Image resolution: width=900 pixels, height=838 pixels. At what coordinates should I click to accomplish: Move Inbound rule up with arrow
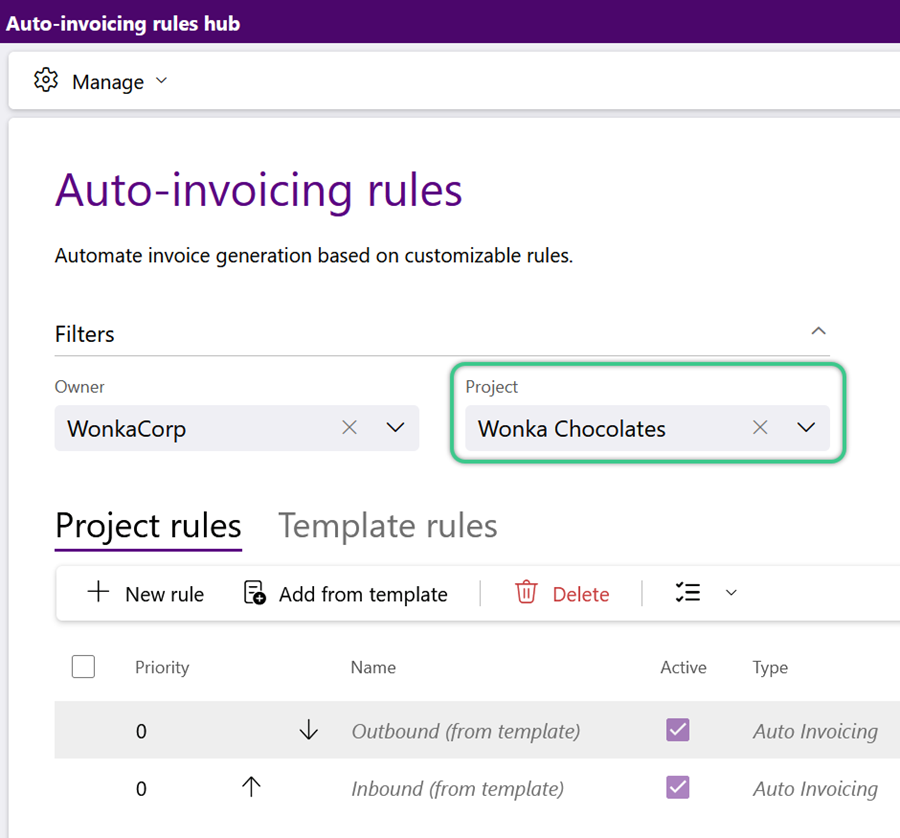[251, 787]
